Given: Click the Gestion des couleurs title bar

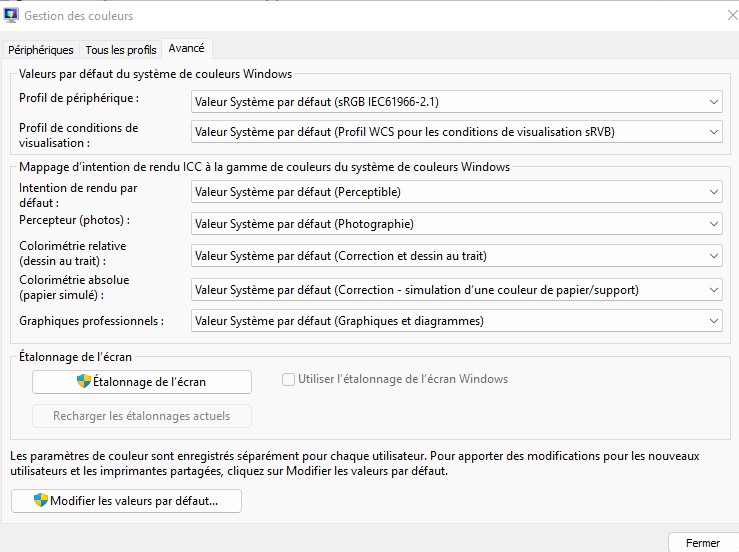Looking at the screenshot, I should pos(350,15).
